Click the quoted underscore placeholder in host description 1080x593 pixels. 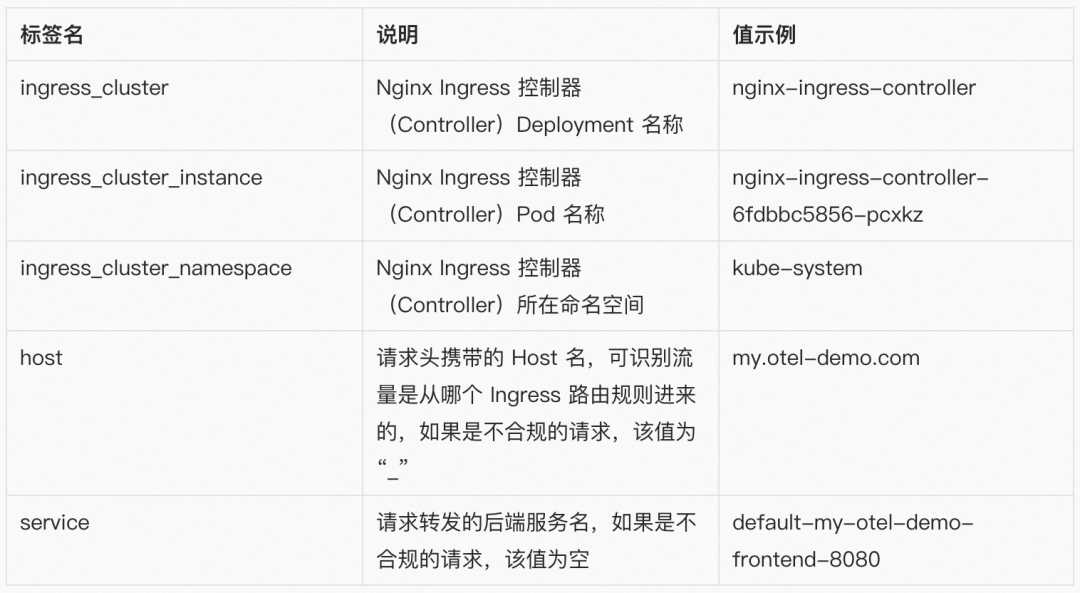(x=394, y=467)
